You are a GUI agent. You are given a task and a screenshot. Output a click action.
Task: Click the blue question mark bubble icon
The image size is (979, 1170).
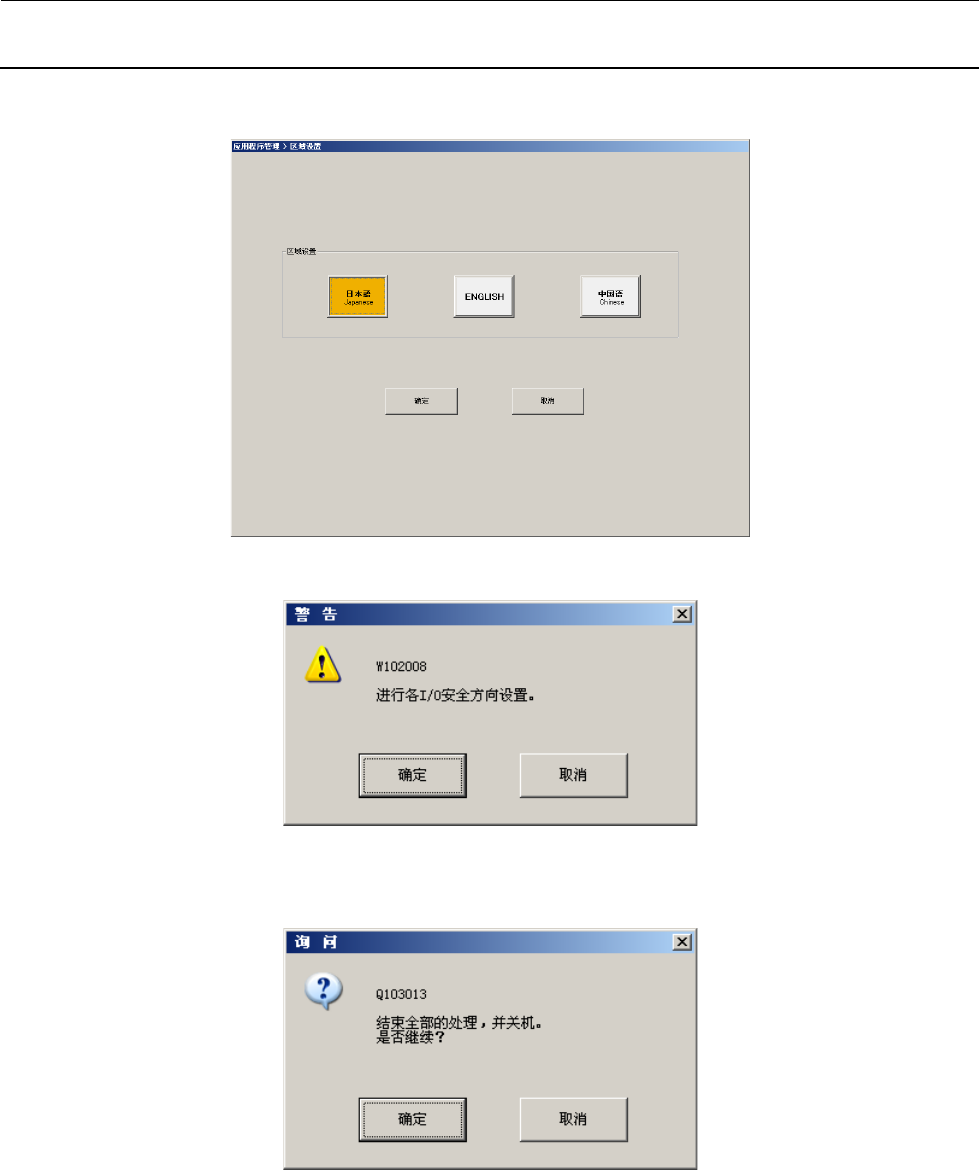pyautogui.click(x=324, y=992)
